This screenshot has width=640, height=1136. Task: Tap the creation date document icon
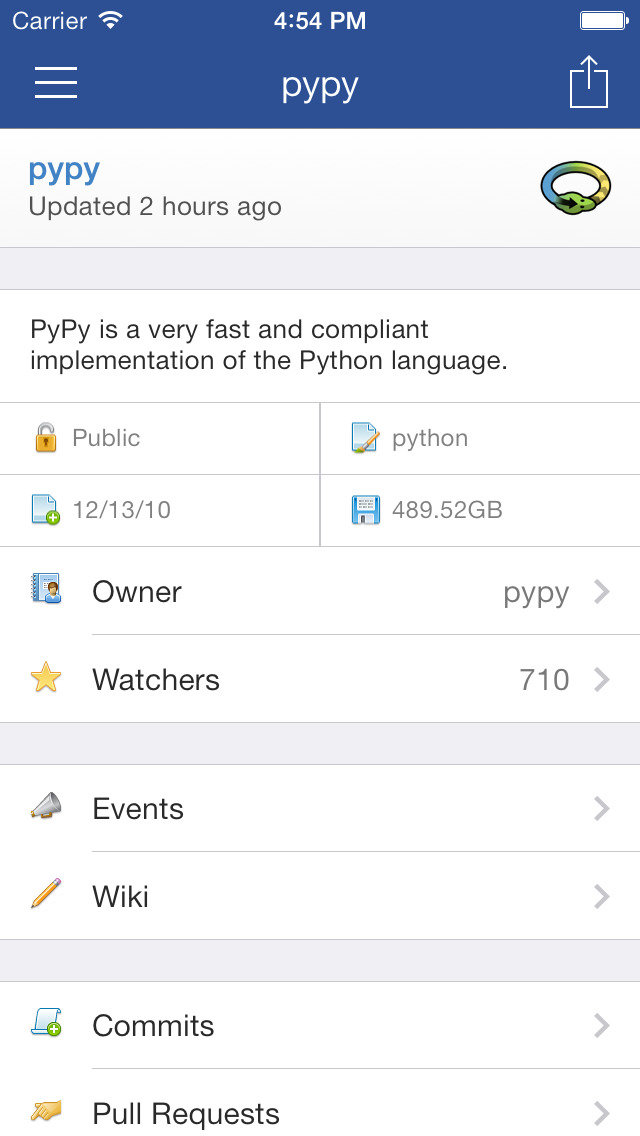point(46,510)
